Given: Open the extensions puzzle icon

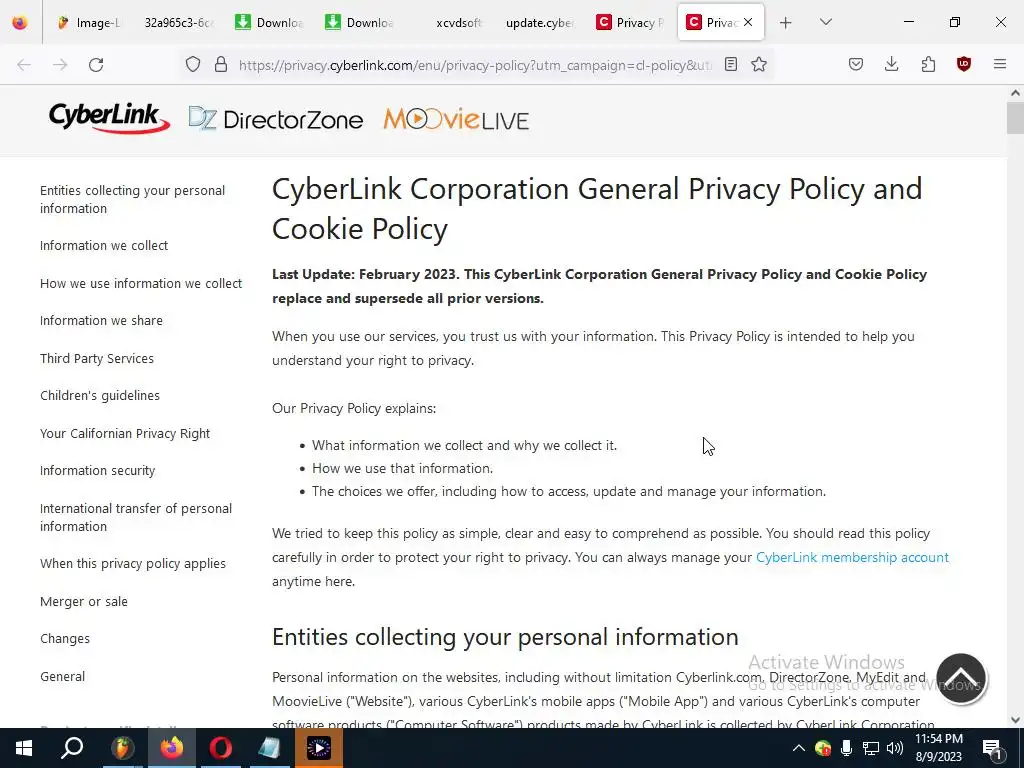Looking at the screenshot, I should point(928,64).
